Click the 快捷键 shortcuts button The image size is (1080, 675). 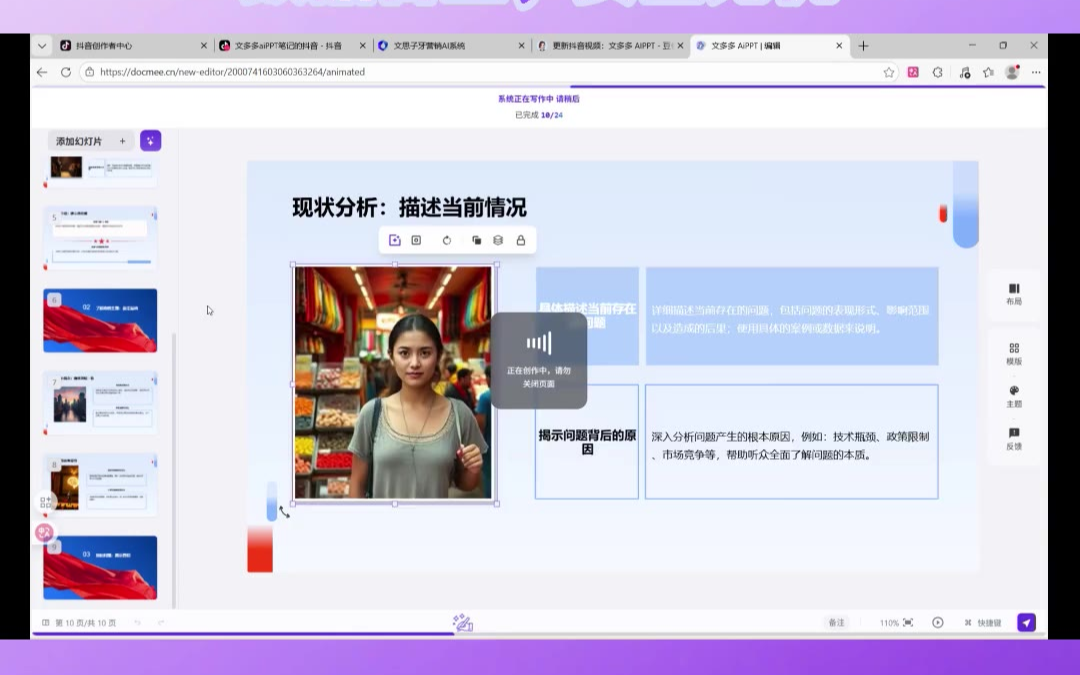click(x=983, y=622)
